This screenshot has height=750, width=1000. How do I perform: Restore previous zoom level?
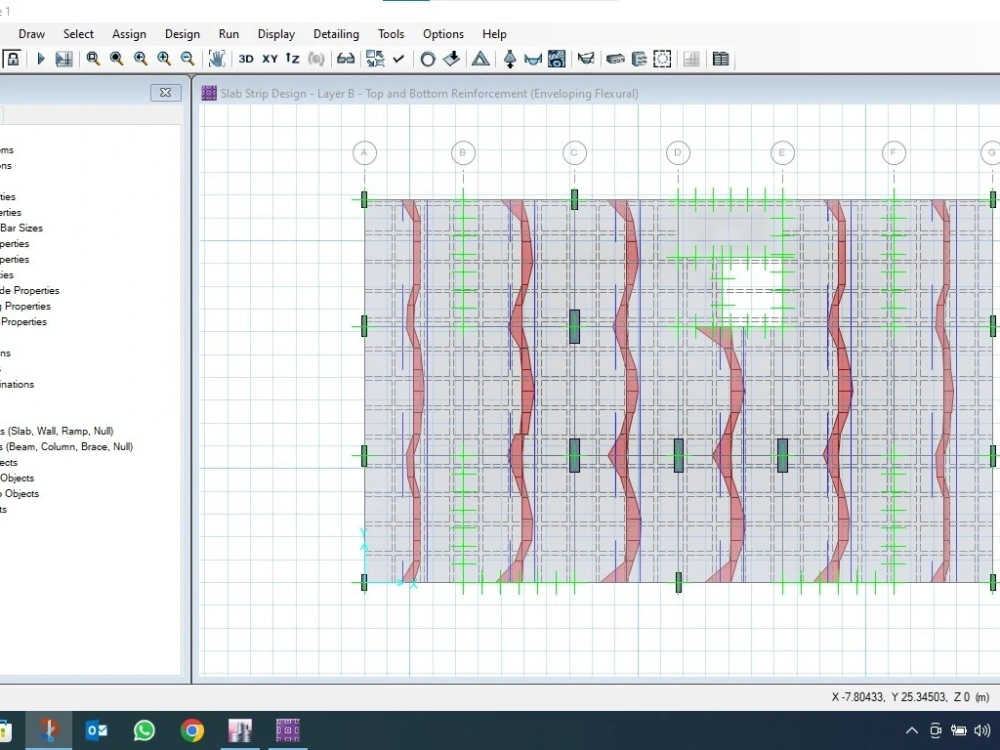140,59
